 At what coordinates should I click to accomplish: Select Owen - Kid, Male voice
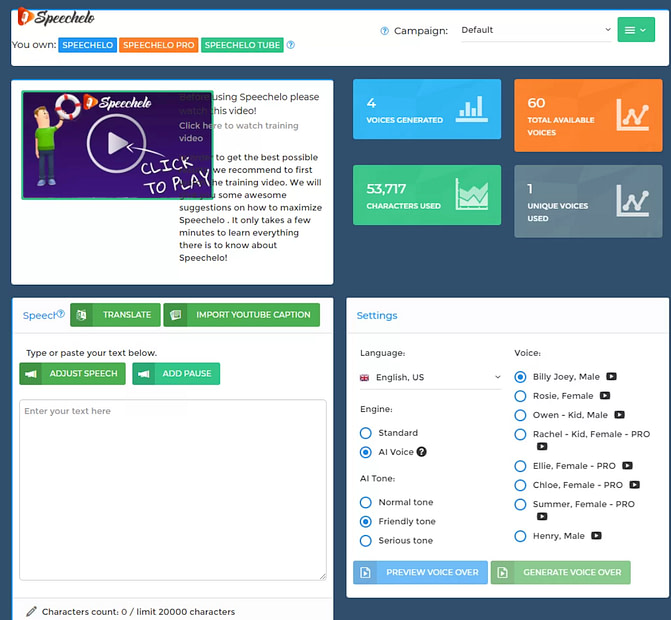[520, 415]
